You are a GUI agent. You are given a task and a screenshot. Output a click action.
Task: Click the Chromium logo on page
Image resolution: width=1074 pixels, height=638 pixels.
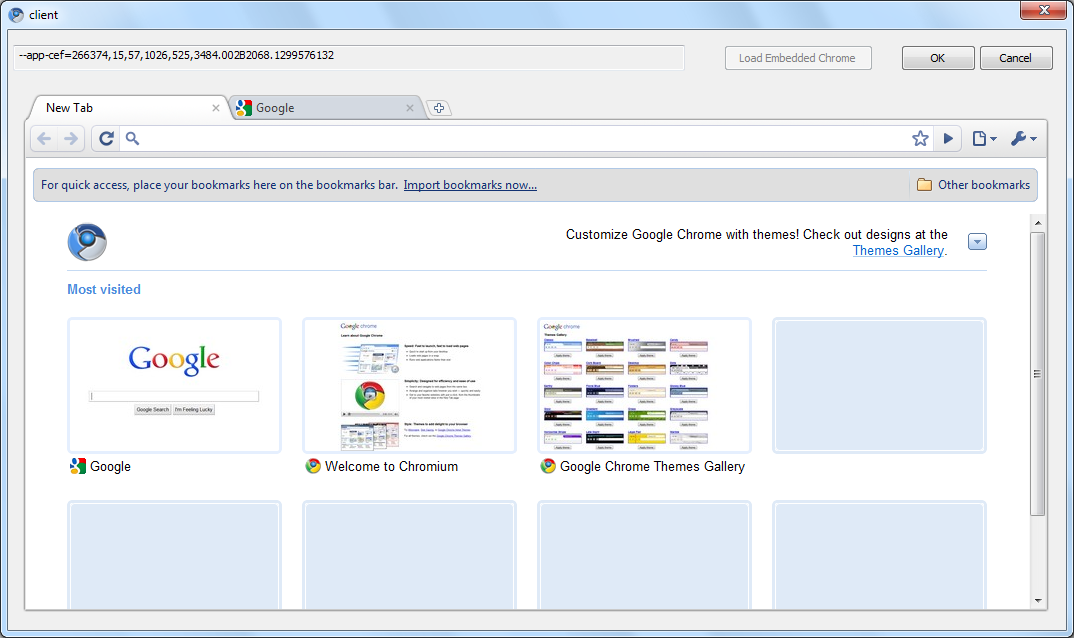[x=87, y=242]
